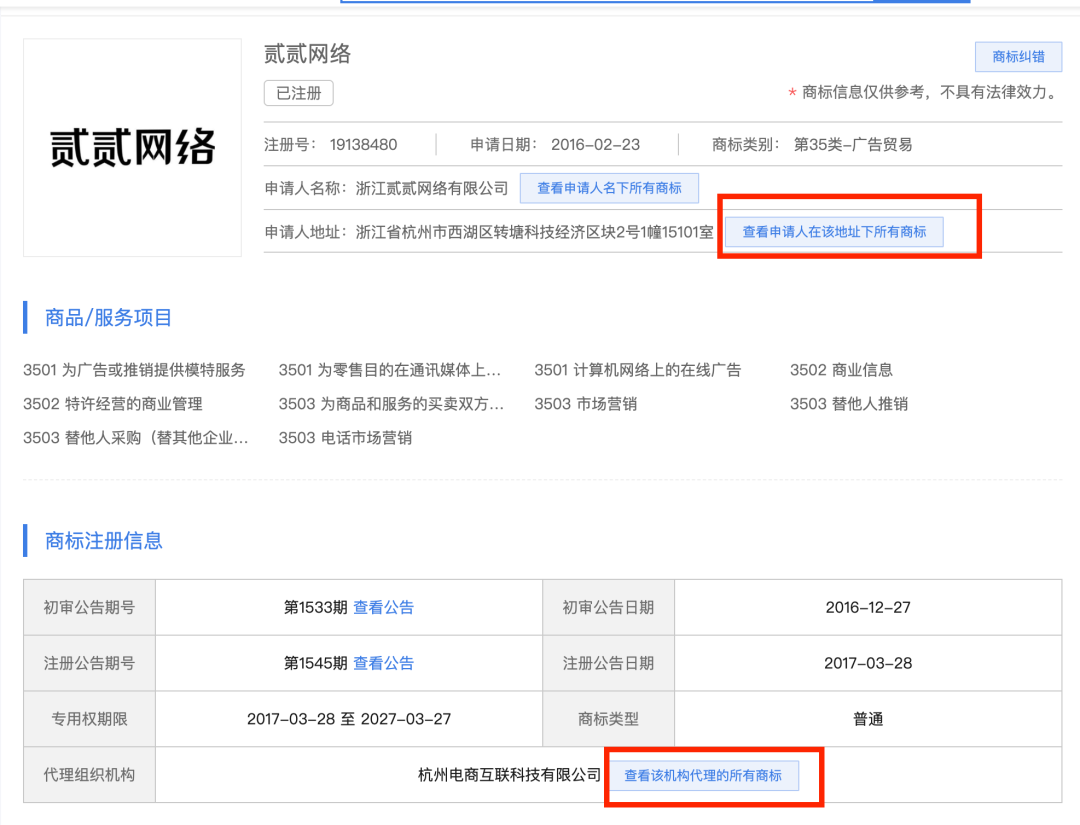Click the term 2017-03-28 至 2027-03-27
The image size is (1080, 825).
pos(349,719)
